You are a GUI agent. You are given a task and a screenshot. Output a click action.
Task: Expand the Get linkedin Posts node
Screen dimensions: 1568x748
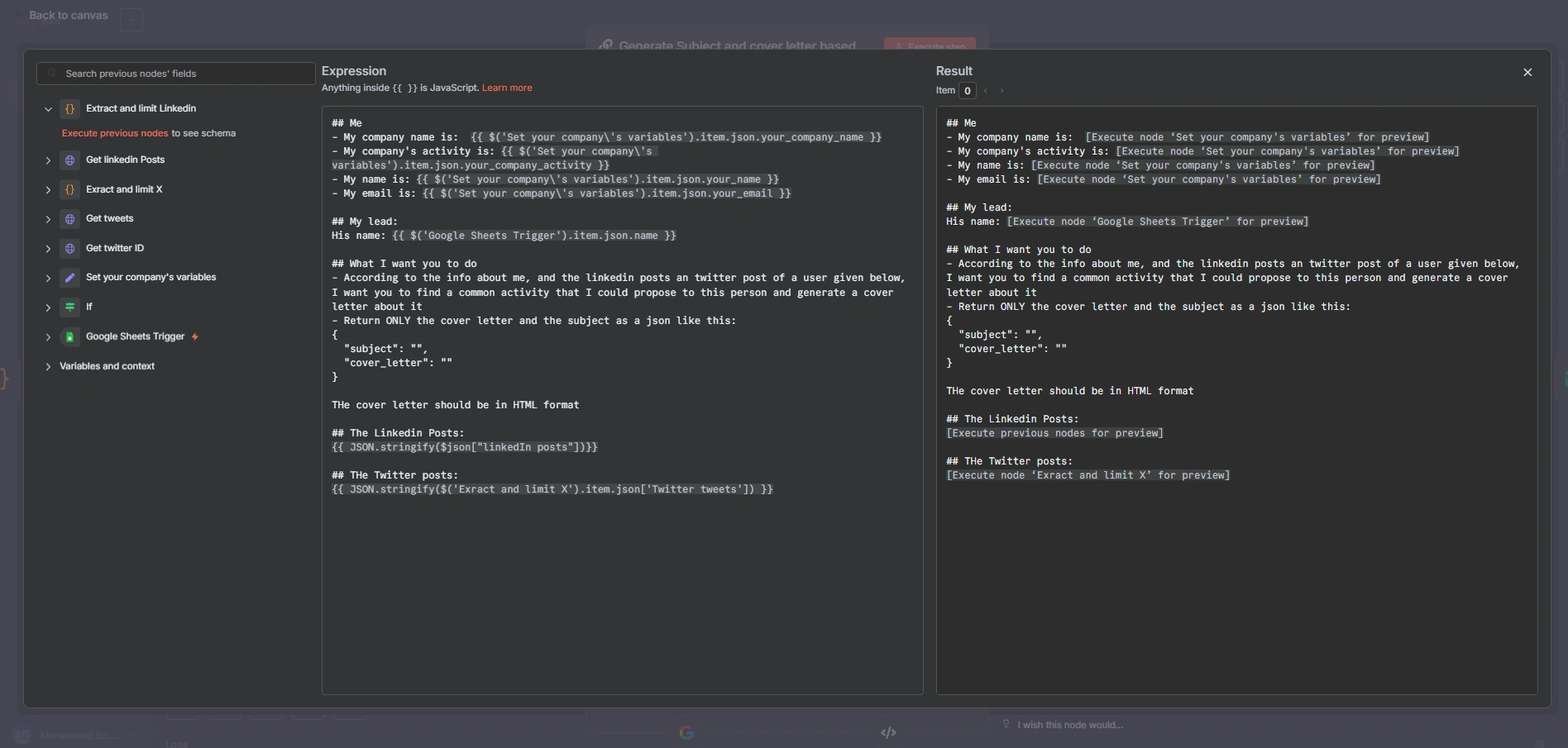48,160
